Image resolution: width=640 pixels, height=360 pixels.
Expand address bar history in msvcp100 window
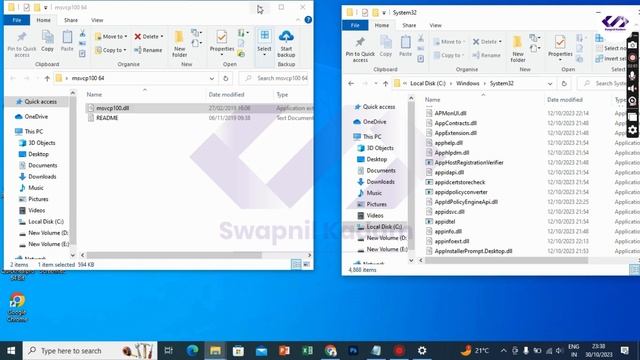[x=212, y=78]
